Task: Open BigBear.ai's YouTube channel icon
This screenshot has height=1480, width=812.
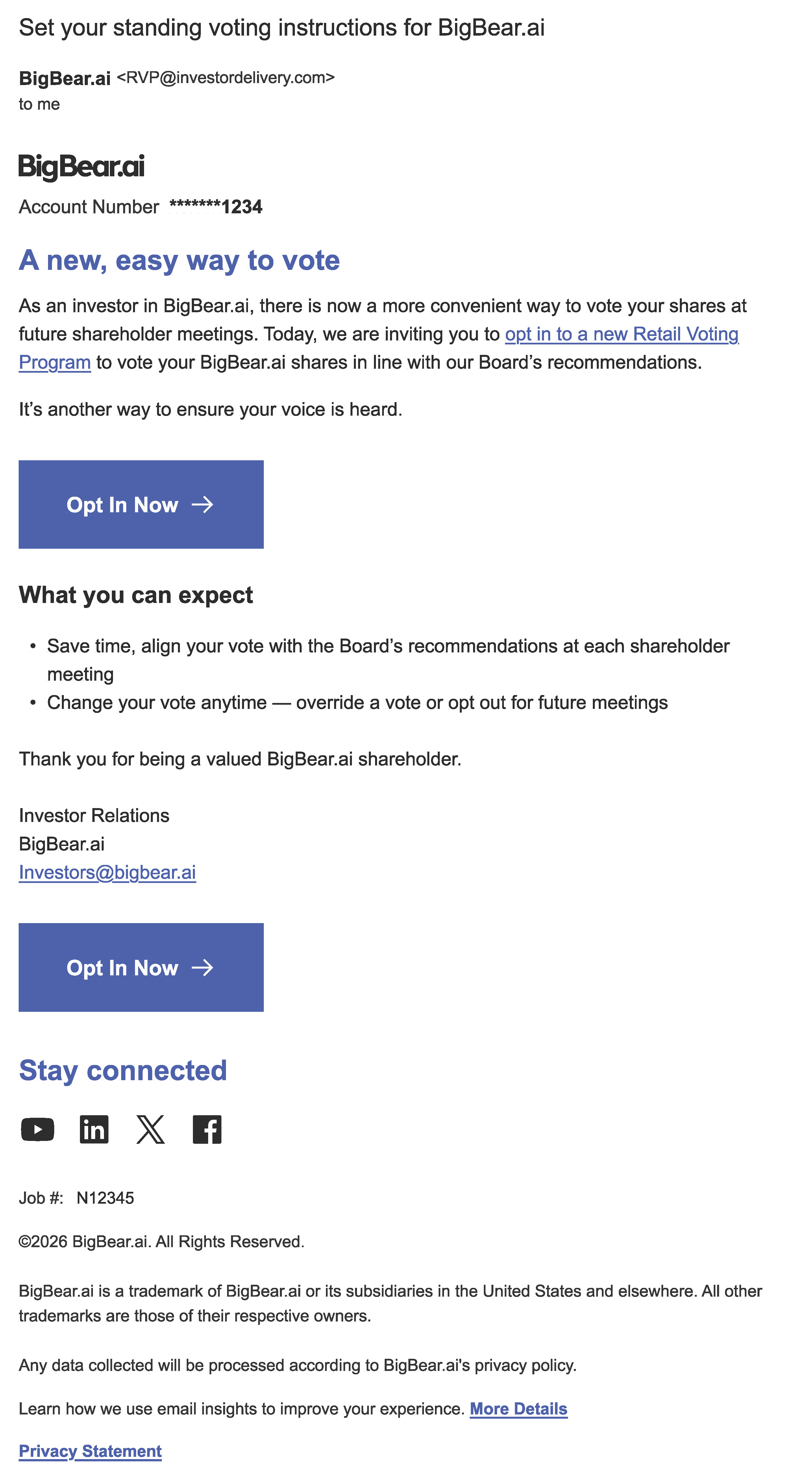Action: [x=37, y=1130]
